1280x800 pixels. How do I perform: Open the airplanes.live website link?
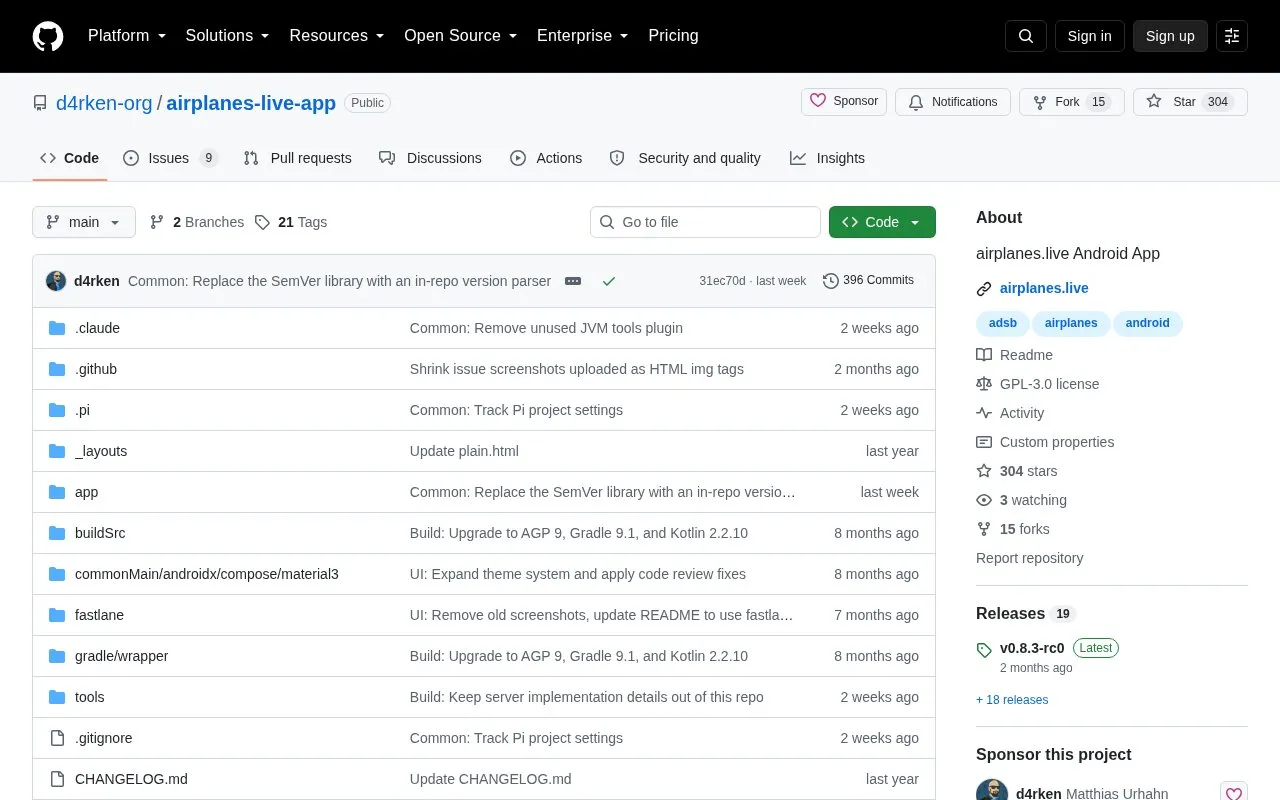pyautogui.click(x=1044, y=288)
